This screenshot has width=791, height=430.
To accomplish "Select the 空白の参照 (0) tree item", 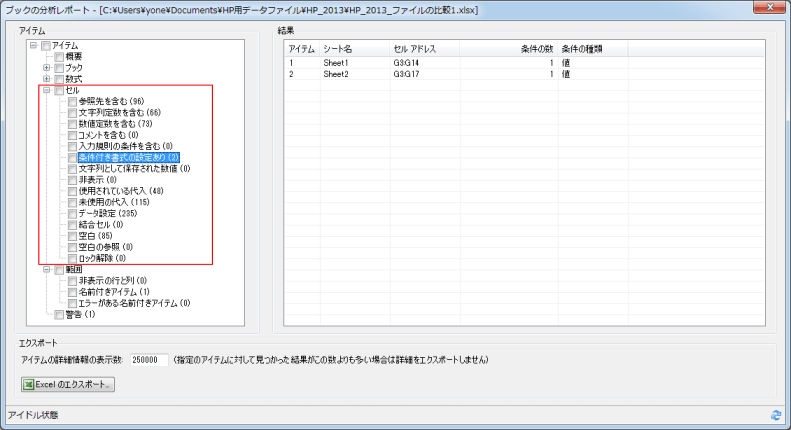I will coord(106,247).
